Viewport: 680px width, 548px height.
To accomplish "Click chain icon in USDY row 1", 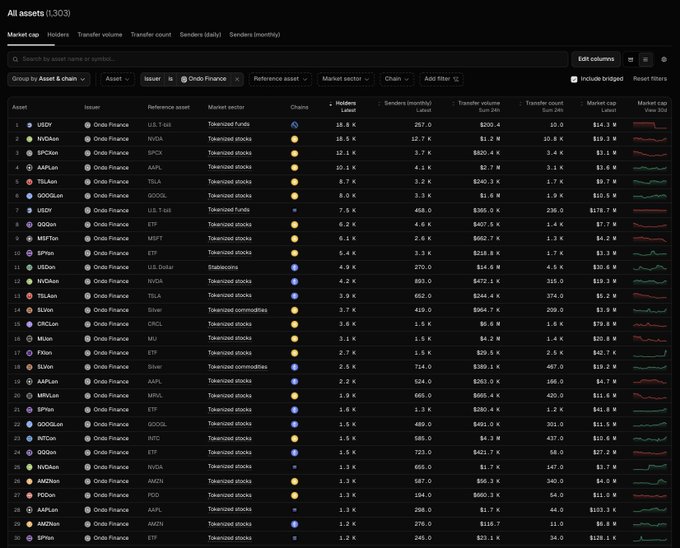I will tap(294, 125).
